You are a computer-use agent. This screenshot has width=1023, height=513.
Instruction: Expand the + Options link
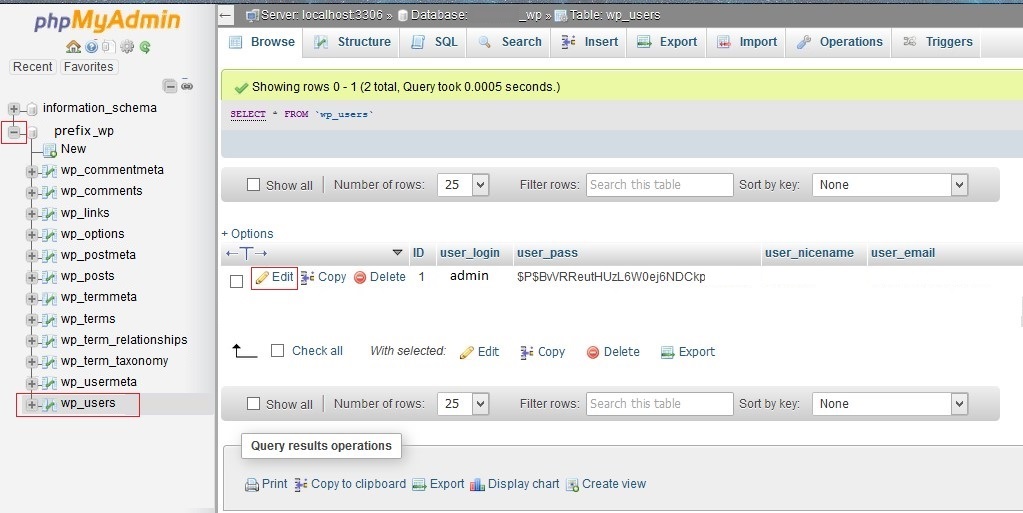click(x=247, y=234)
